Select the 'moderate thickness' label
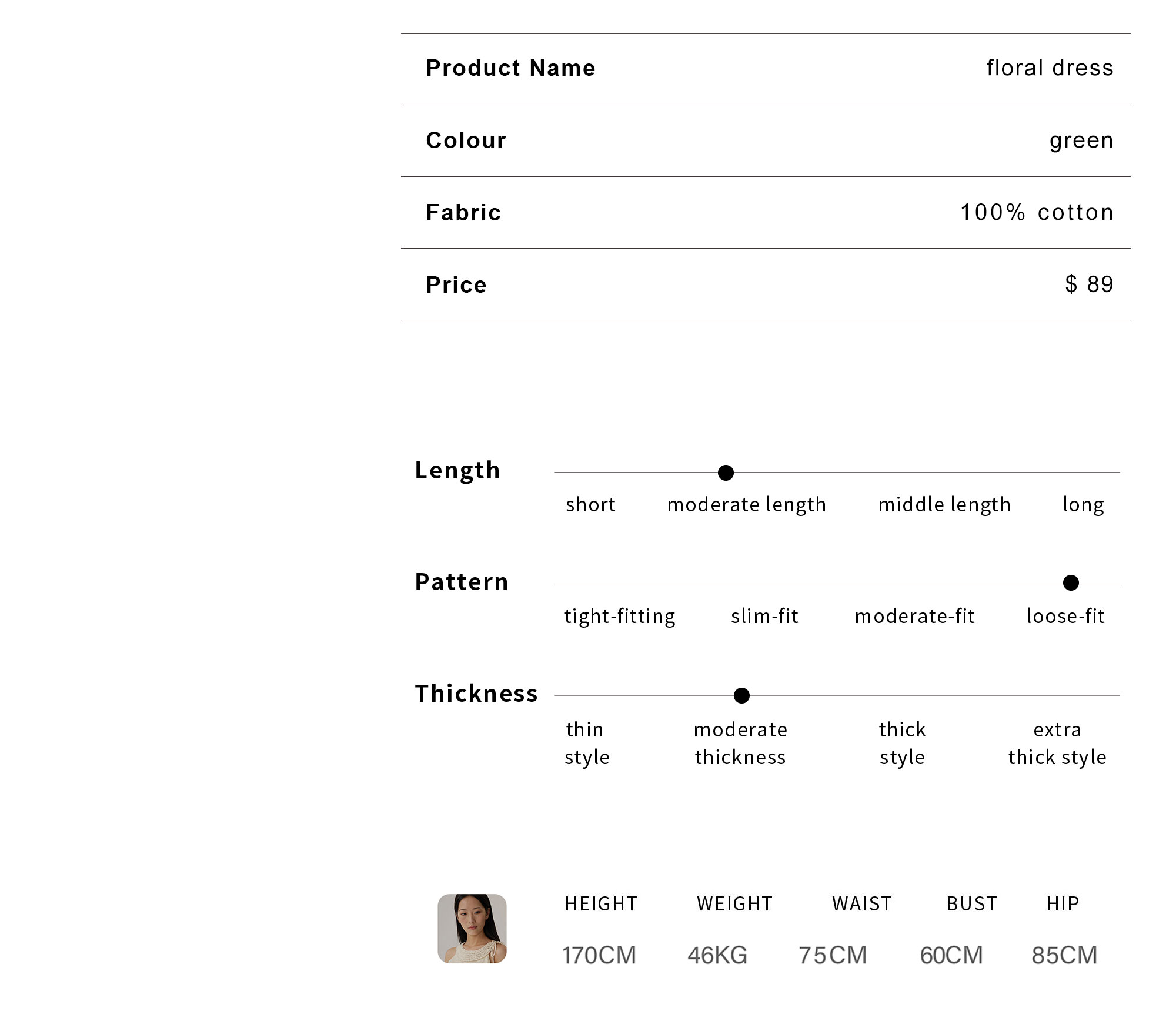The image size is (1176, 1018). click(740, 744)
